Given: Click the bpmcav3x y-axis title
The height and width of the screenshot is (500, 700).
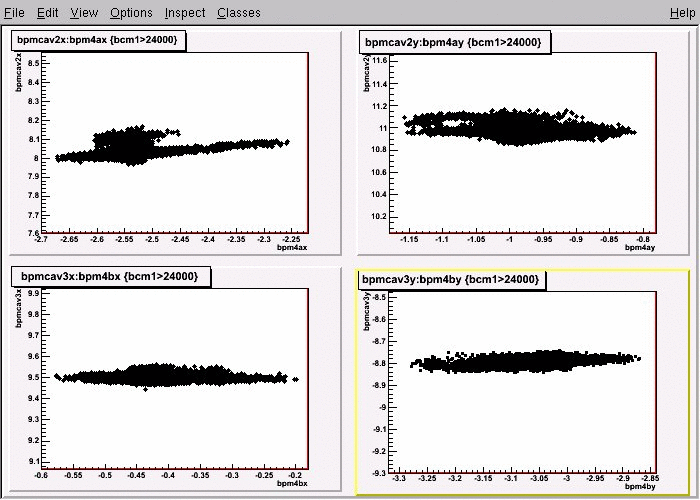Looking at the screenshot, I should click(18, 308).
